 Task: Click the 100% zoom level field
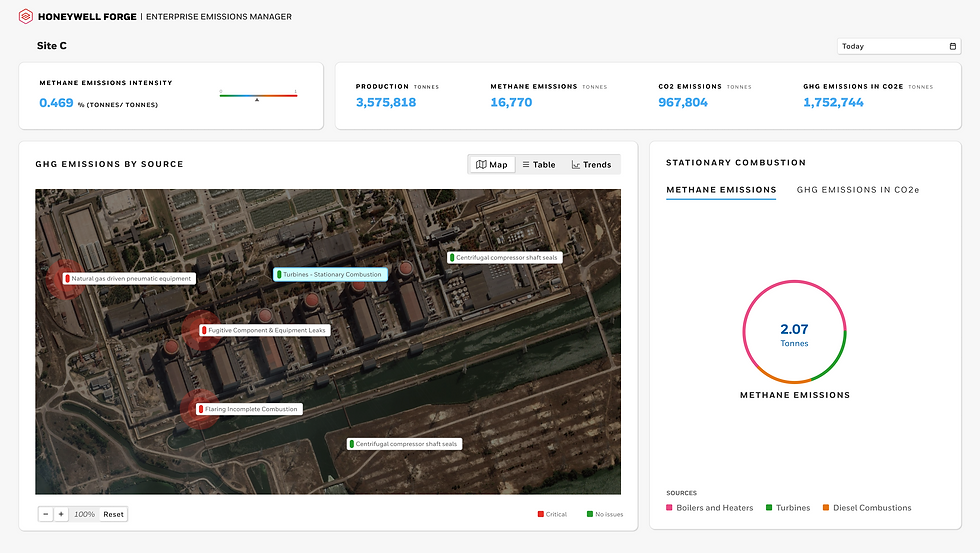84,514
